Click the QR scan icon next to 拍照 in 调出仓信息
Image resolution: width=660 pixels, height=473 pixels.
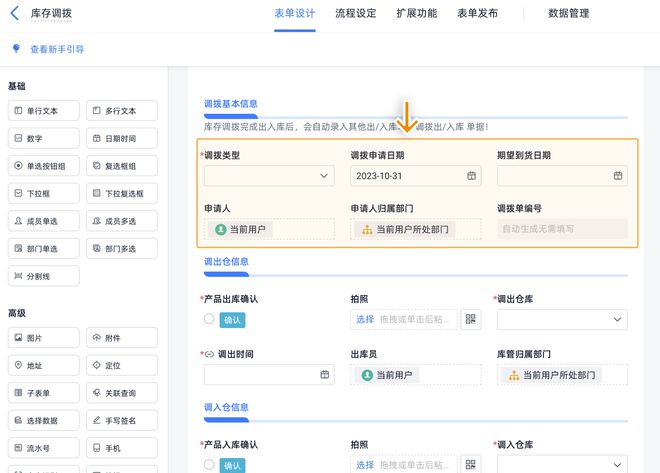pyautogui.click(x=471, y=319)
